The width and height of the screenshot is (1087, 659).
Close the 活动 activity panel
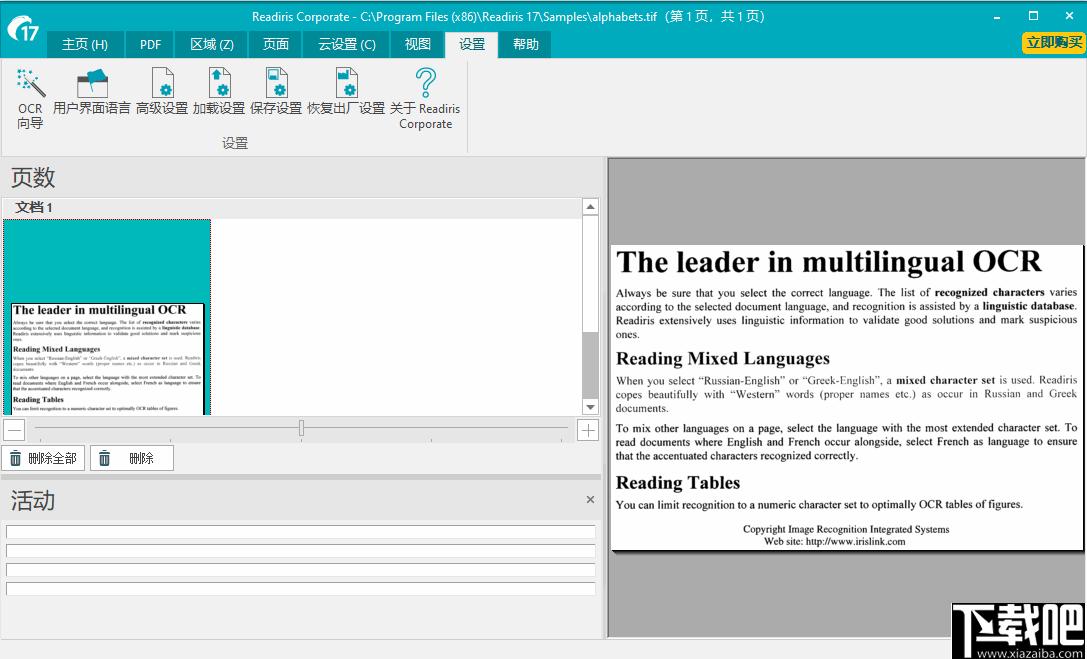590,500
